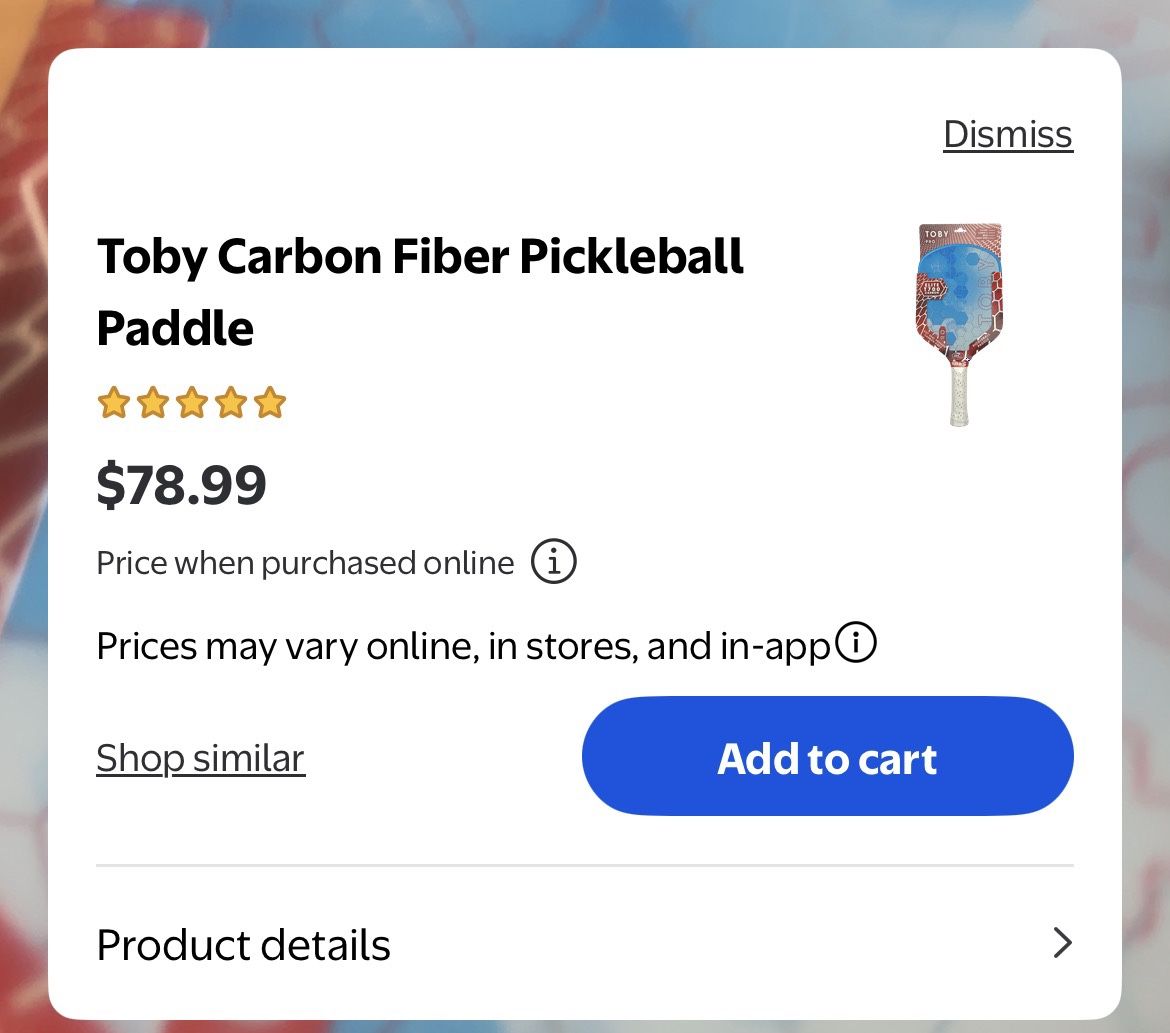Open the Shop similar link

click(199, 757)
